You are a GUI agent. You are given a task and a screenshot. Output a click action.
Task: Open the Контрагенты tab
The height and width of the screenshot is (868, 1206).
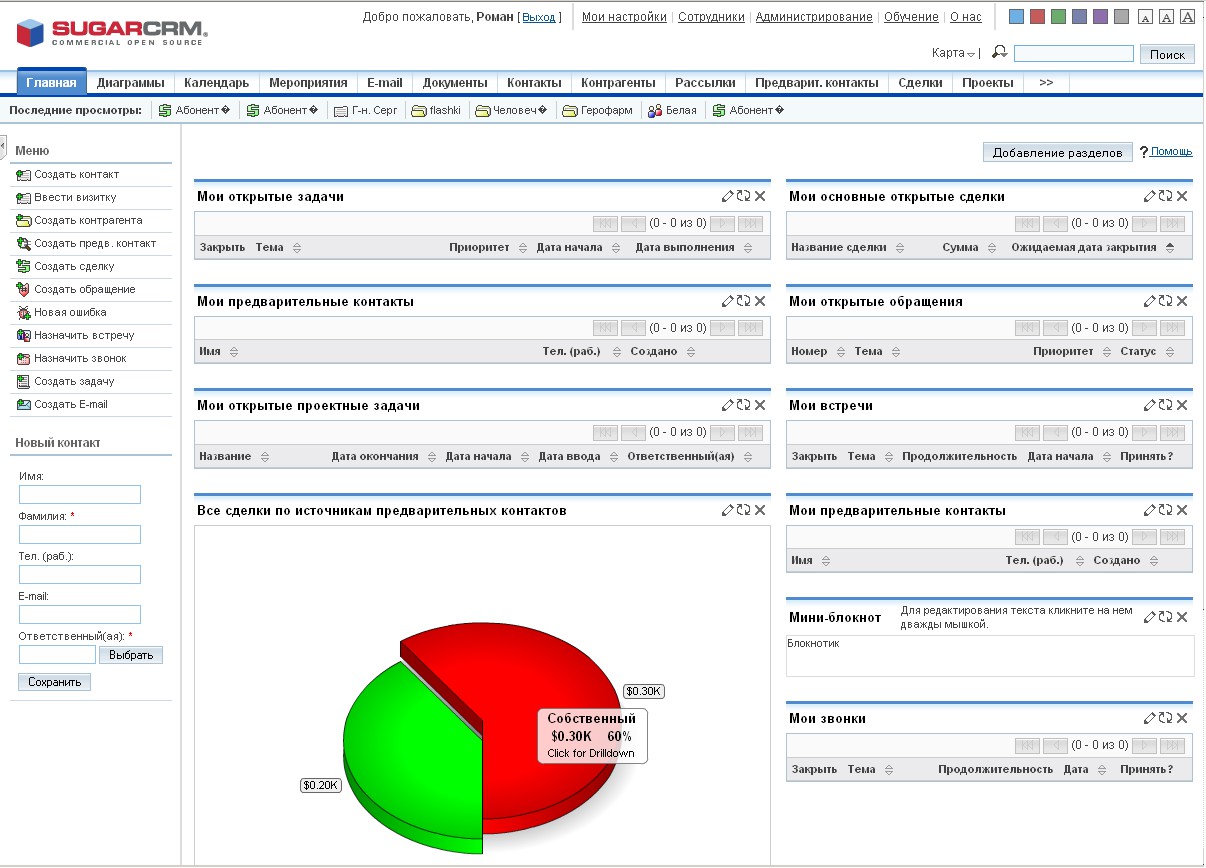point(618,82)
